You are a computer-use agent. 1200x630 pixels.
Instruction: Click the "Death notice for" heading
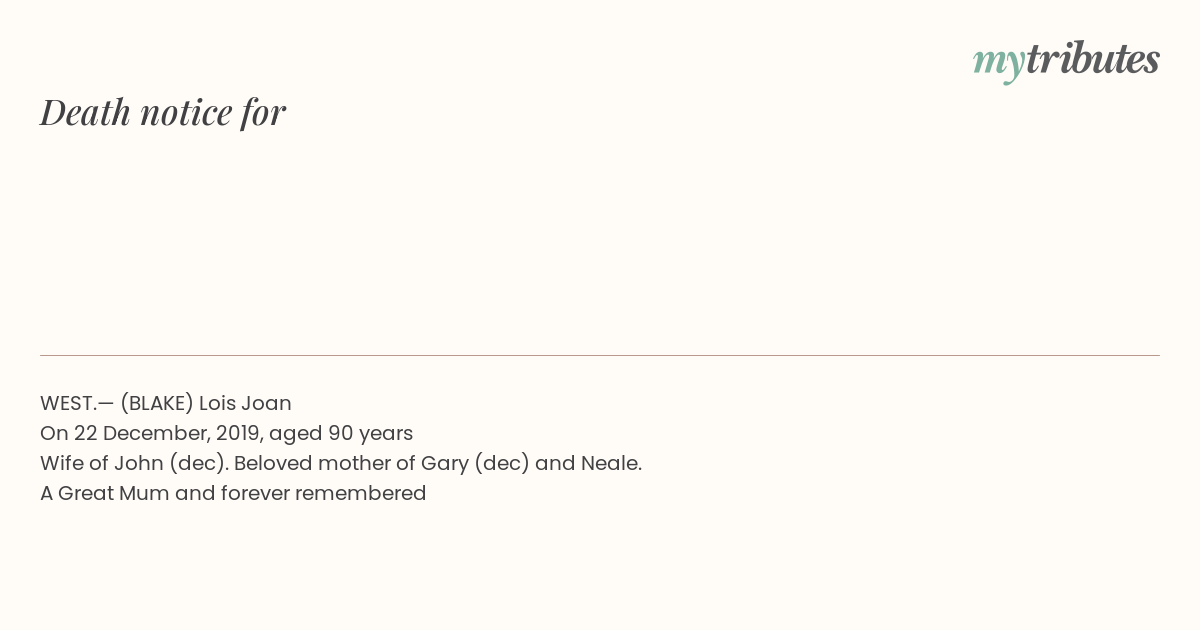(x=163, y=112)
